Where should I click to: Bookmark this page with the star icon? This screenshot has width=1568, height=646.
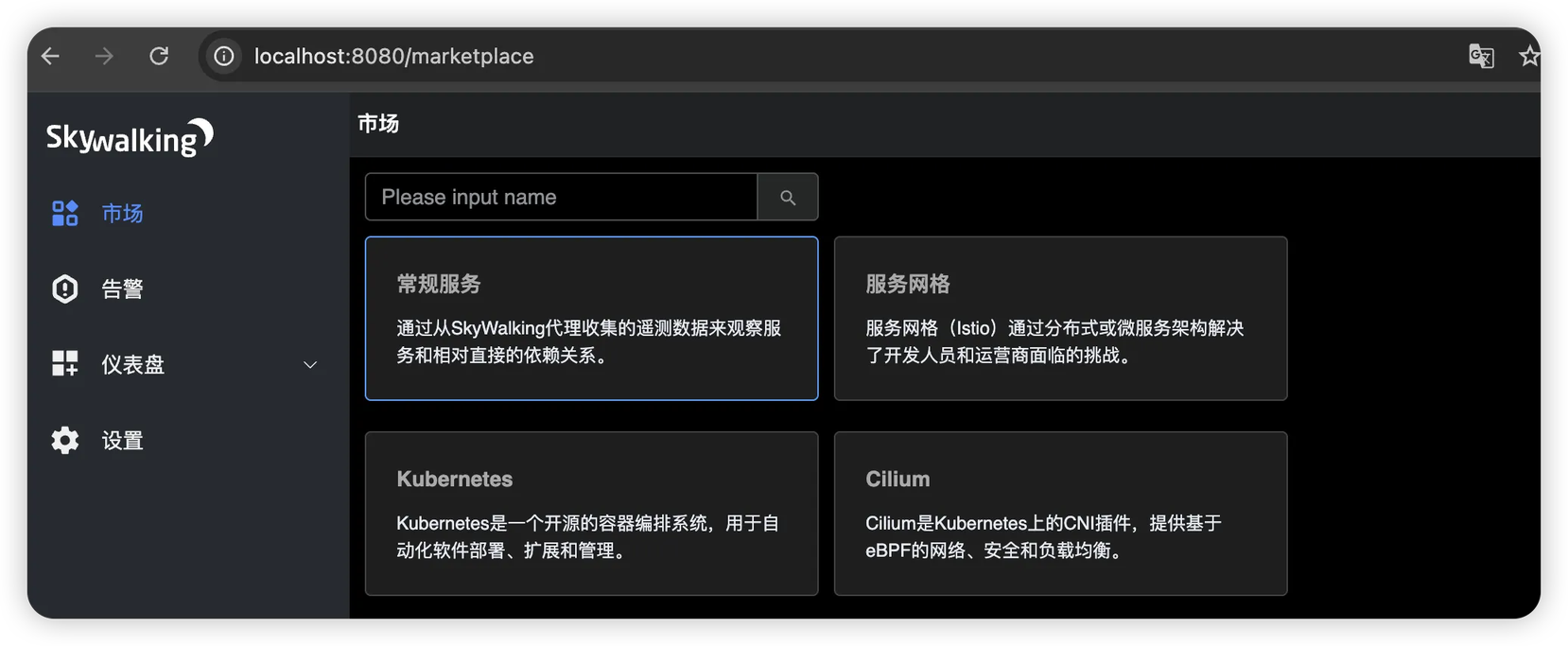pos(1529,57)
